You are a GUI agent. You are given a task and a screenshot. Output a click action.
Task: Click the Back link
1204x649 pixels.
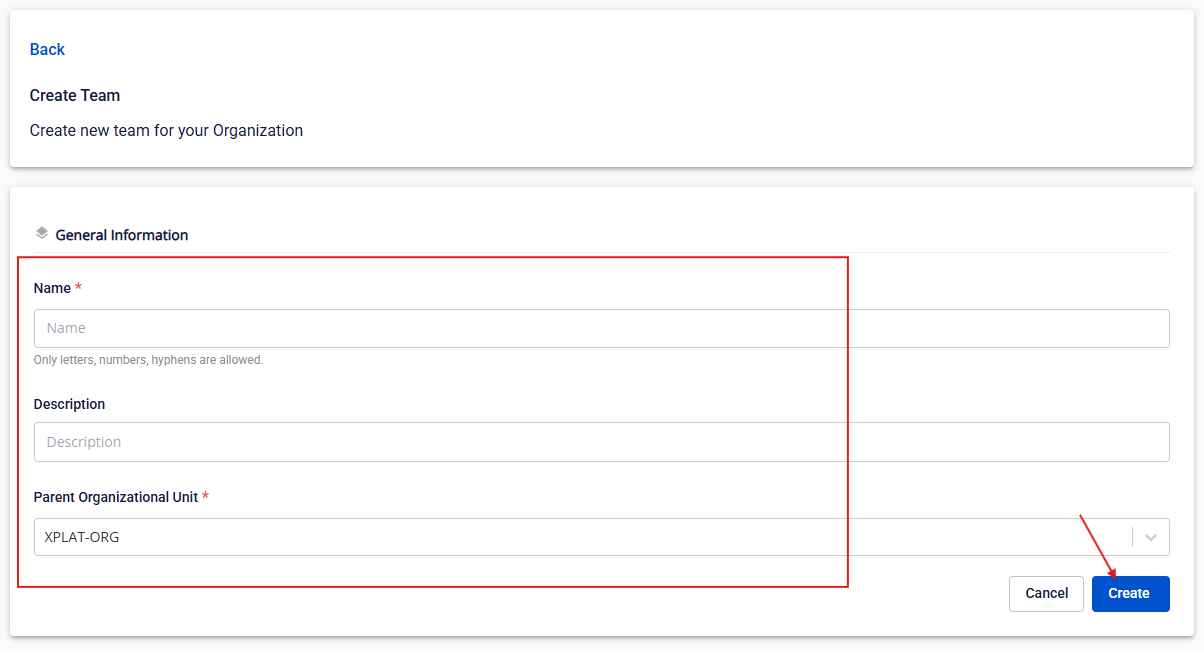(47, 49)
